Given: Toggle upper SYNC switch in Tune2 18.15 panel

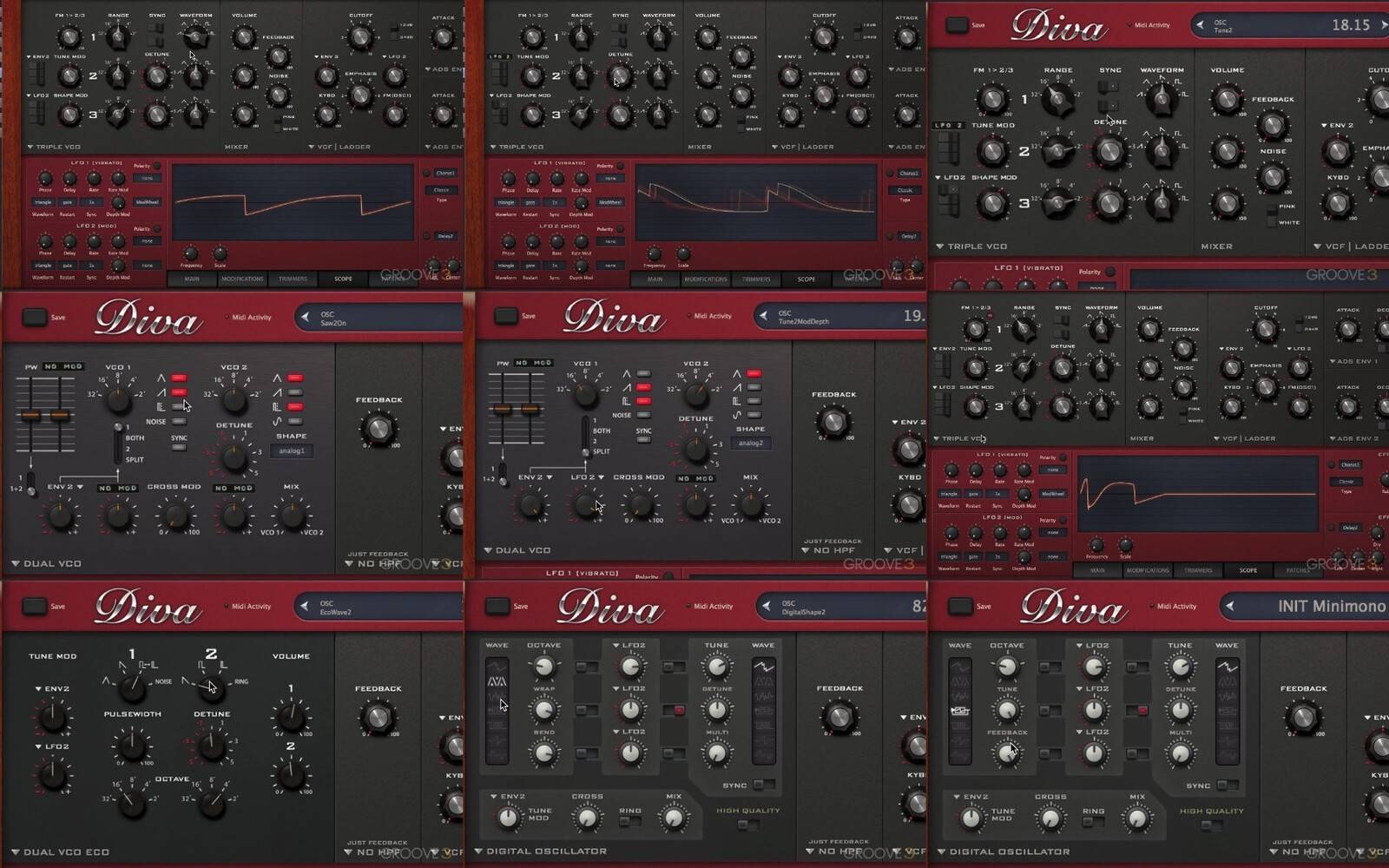Looking at the screenshot, I should tap(1108, 87).
